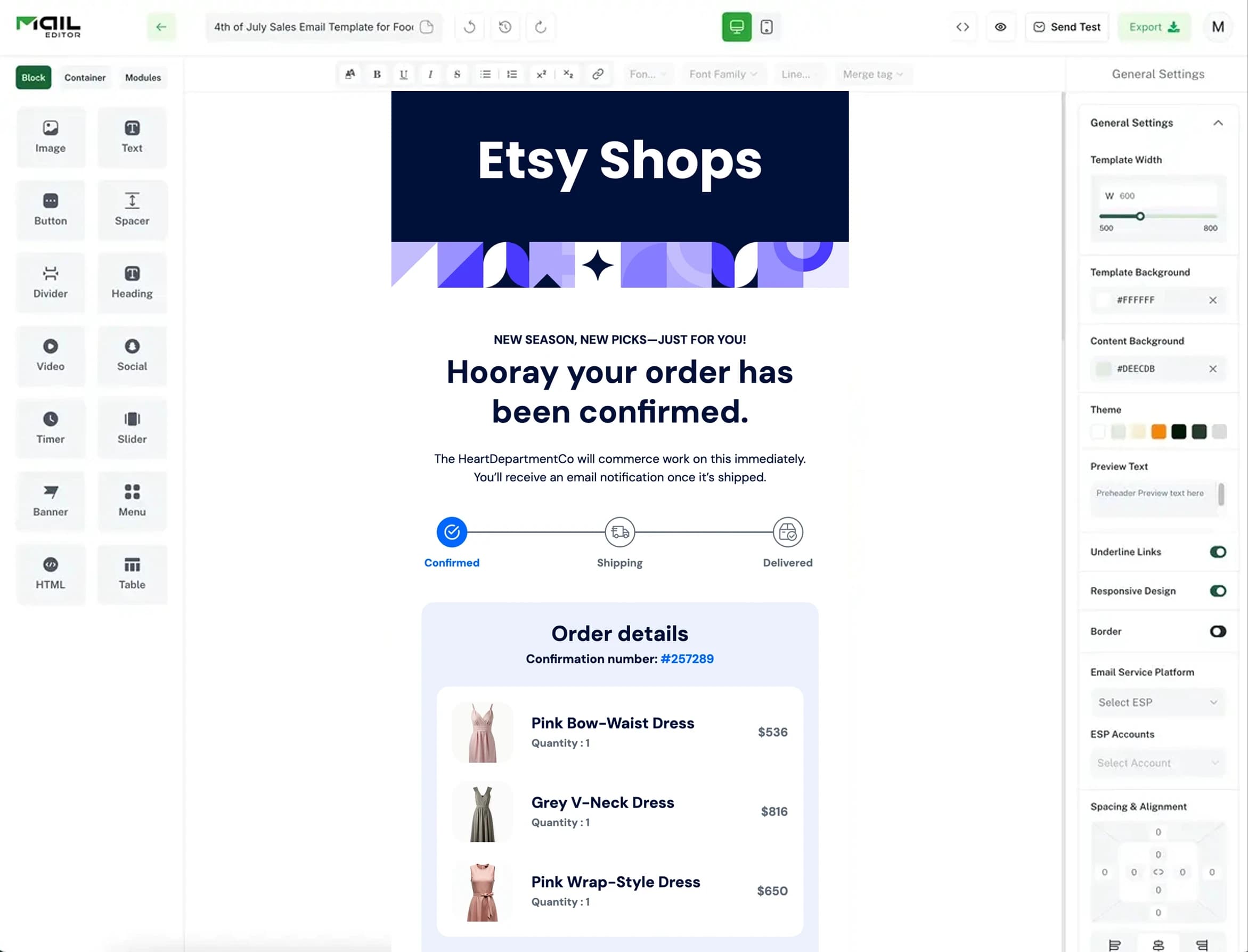Screen dimensions: 1248x952
Task: Insert a numbered list
Action: click(512, 74)
